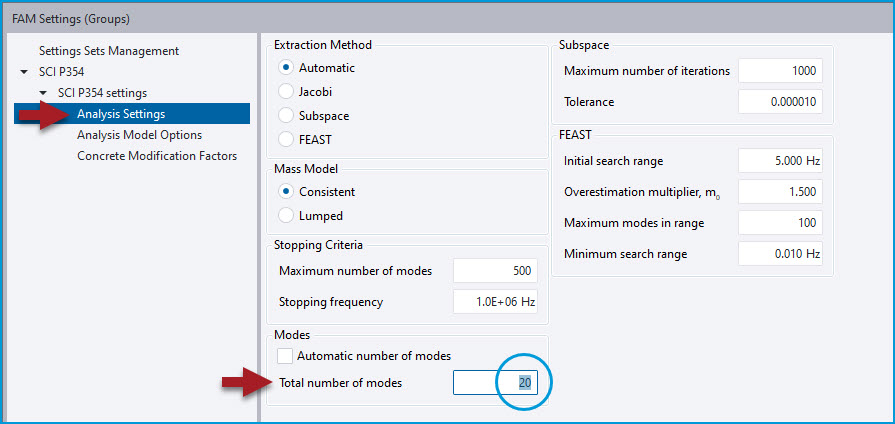The width and height of the screenshot is (895, 424).
Task: Edit Maximum number of iterations value
Action: pyautogui.click(x=779, y=71)
